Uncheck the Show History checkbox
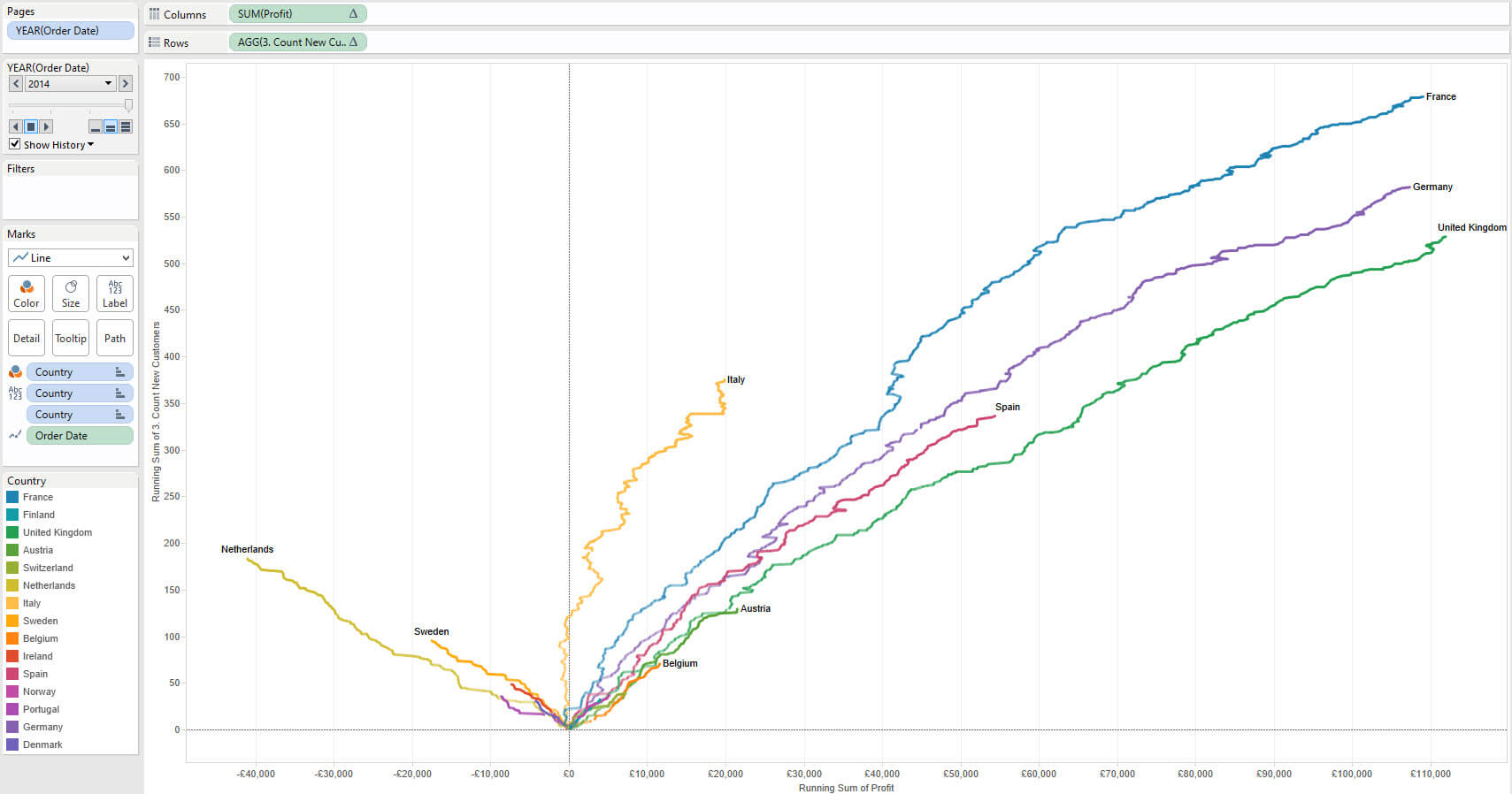The image size is (1512, 794). point(14,144)
